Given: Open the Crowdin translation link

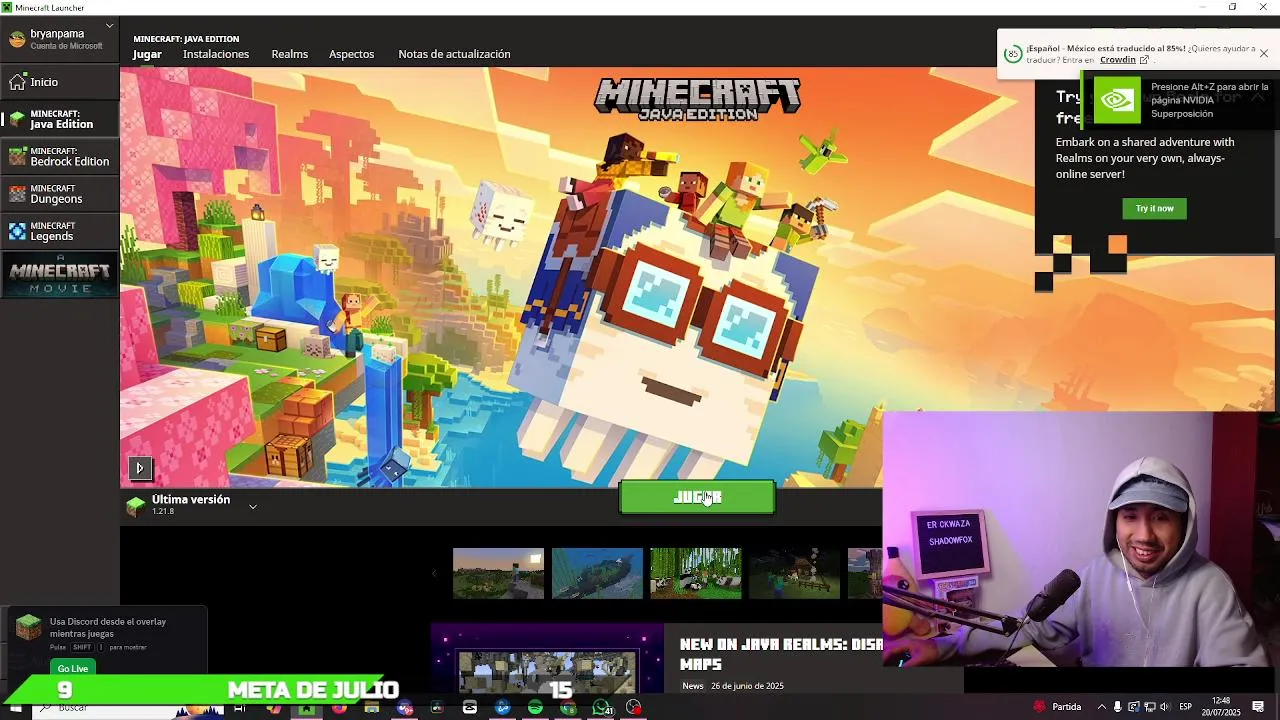Looking at the screenshot, I should (x=1124, y=60).
